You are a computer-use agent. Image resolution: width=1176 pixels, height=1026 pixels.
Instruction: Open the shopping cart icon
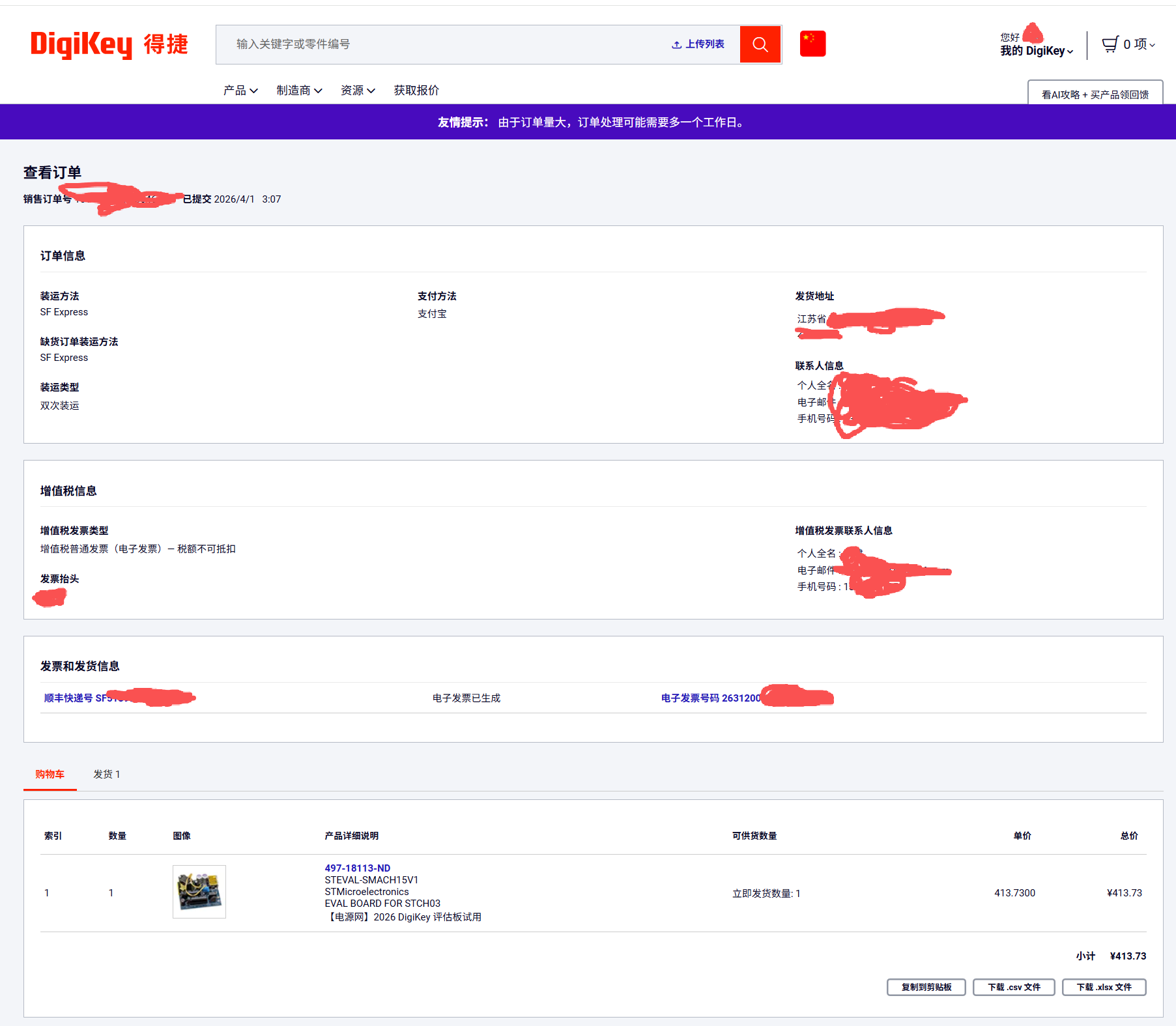(x=1110, y=44)
